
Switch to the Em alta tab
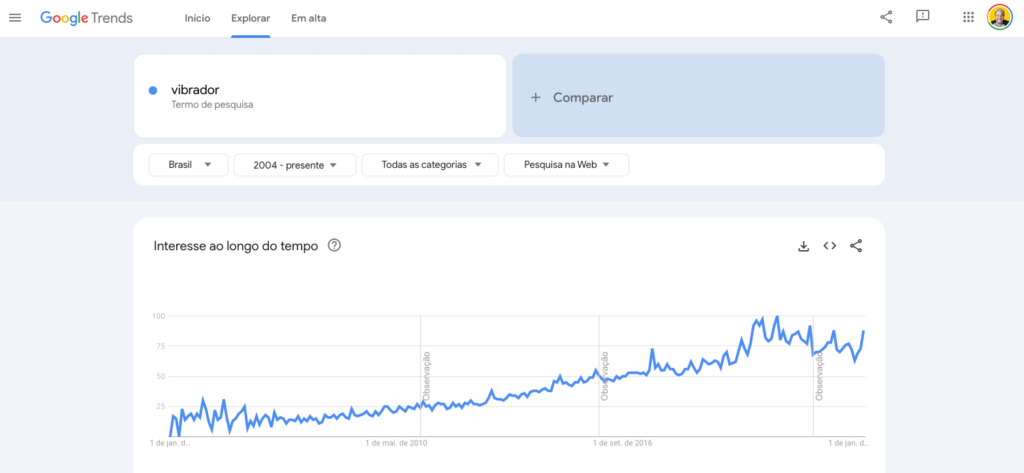click(308, 18)
